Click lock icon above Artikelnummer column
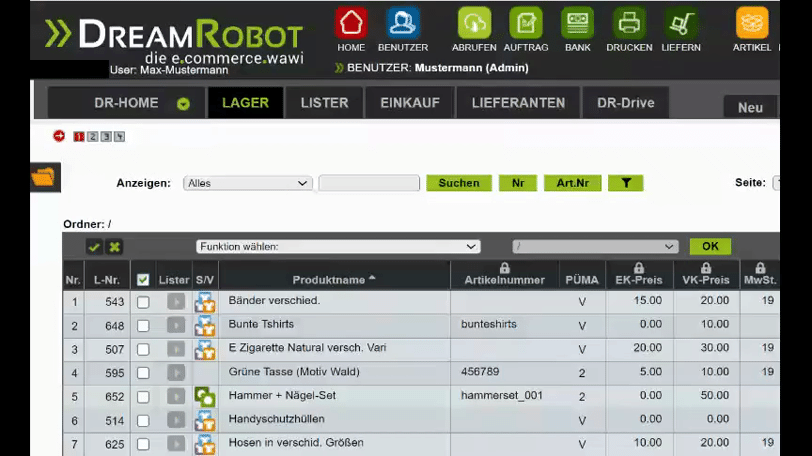812x456 pixels. click(504, 268)
